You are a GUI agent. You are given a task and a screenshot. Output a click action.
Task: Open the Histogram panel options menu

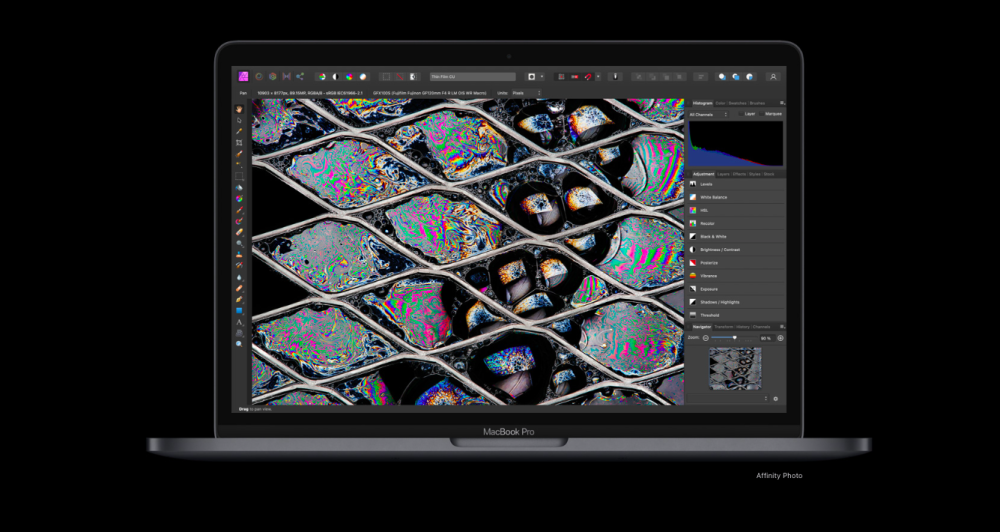point(782,103)
